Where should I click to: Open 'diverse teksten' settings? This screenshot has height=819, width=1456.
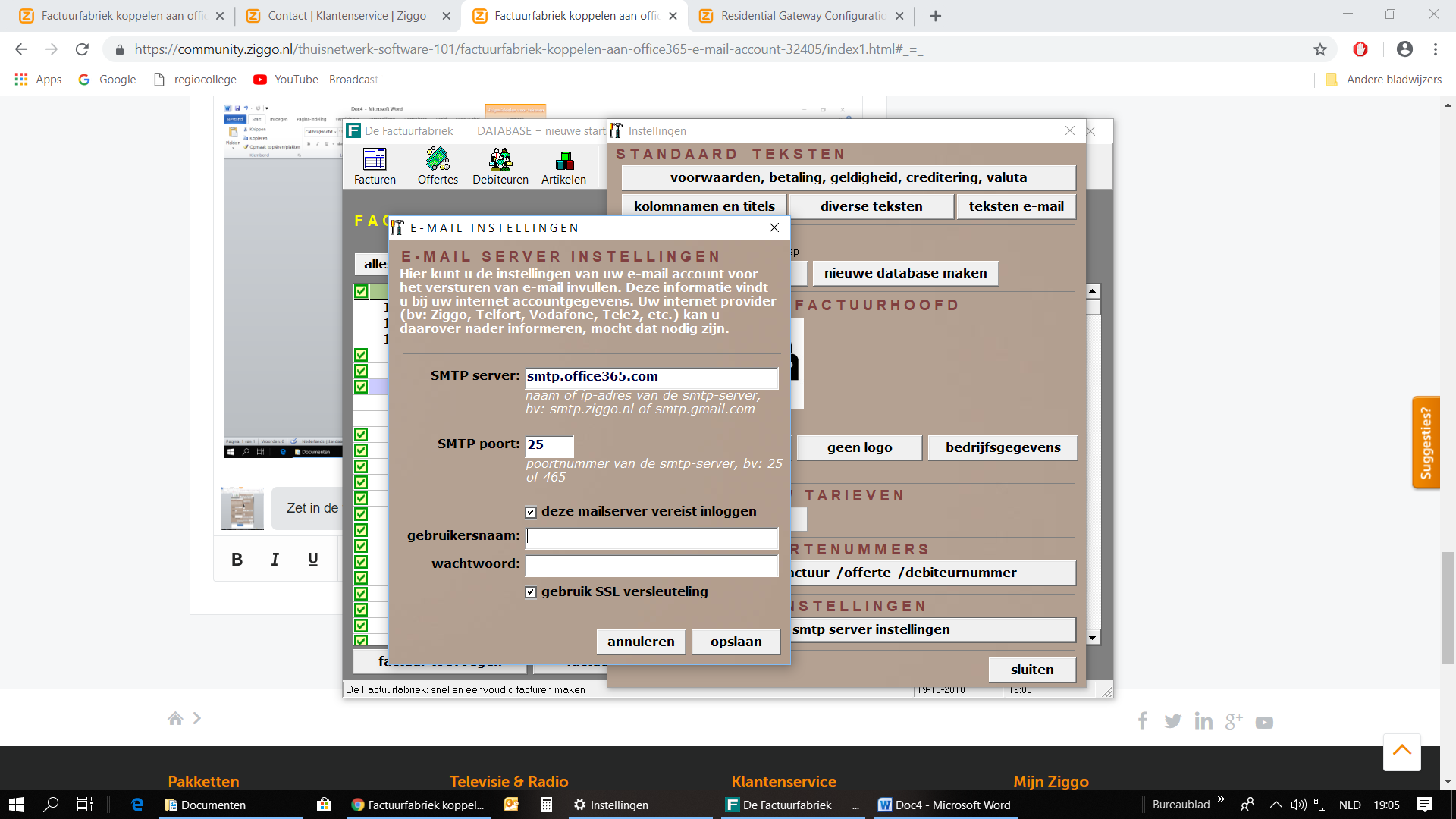point(871,206)
